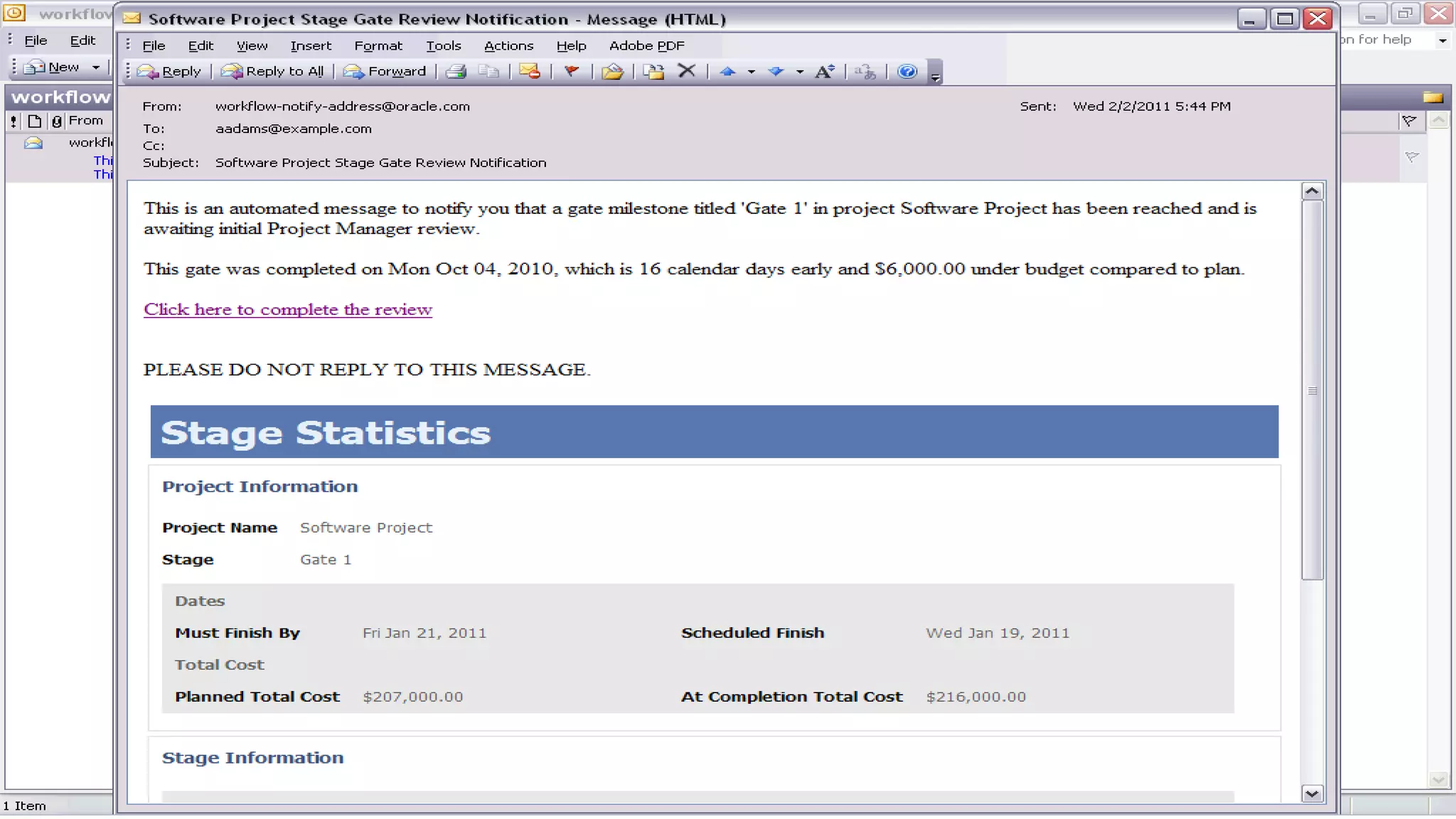The width and height of the screenshot is (1456, 819).
Task: Open the help search box dropdown arrow
Action: tap(1442, 41)
